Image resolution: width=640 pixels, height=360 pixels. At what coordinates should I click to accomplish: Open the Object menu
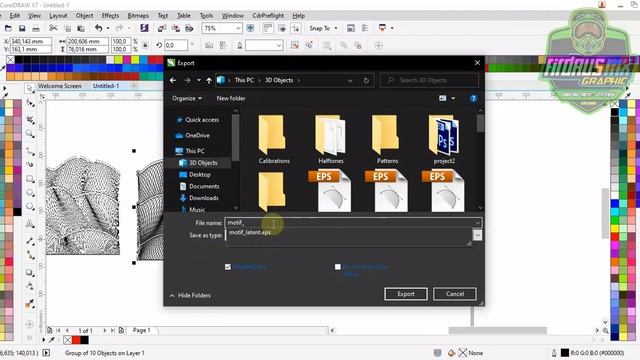(x=84, y=16)
